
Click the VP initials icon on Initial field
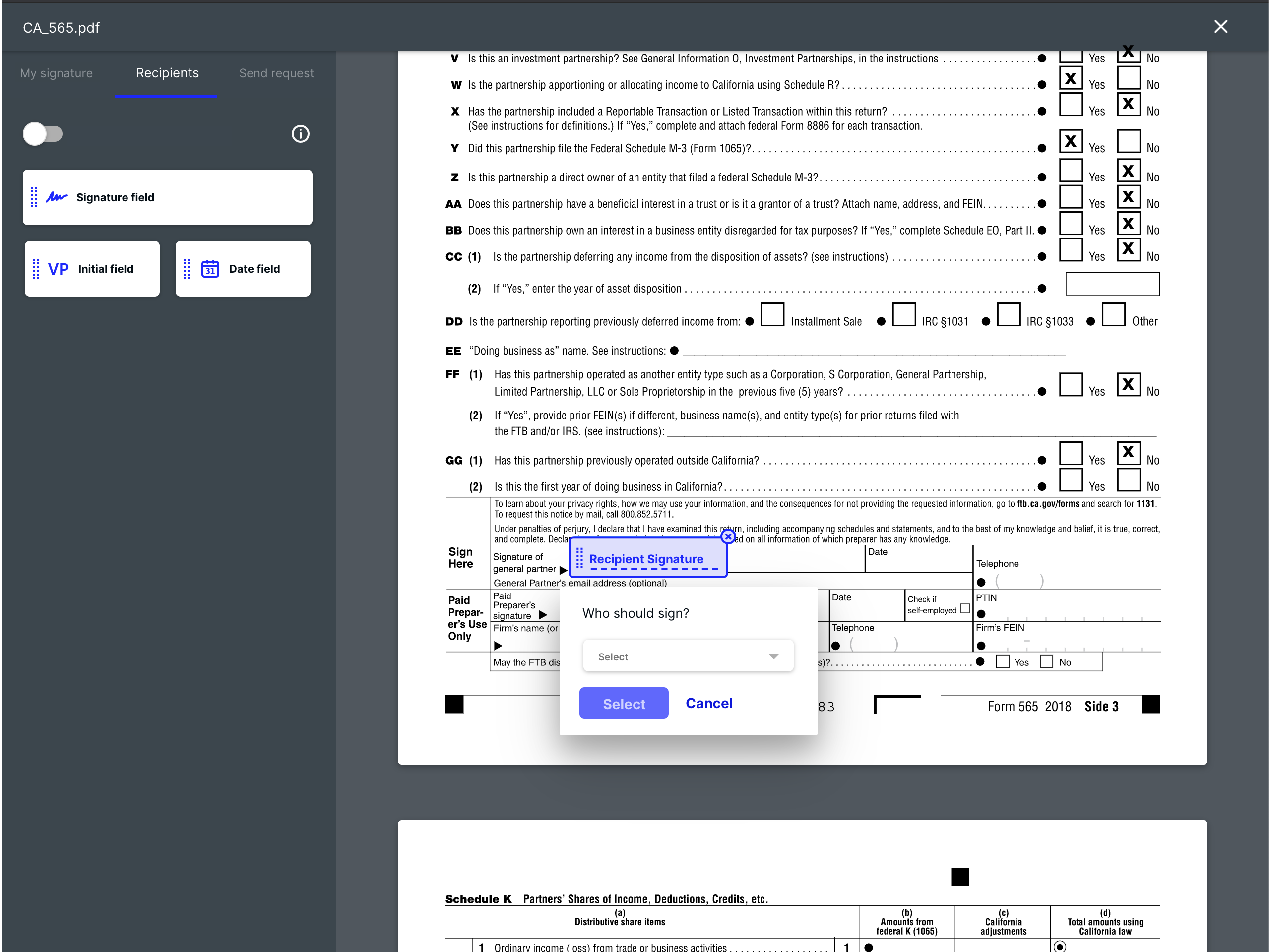[x=59, y=269]
